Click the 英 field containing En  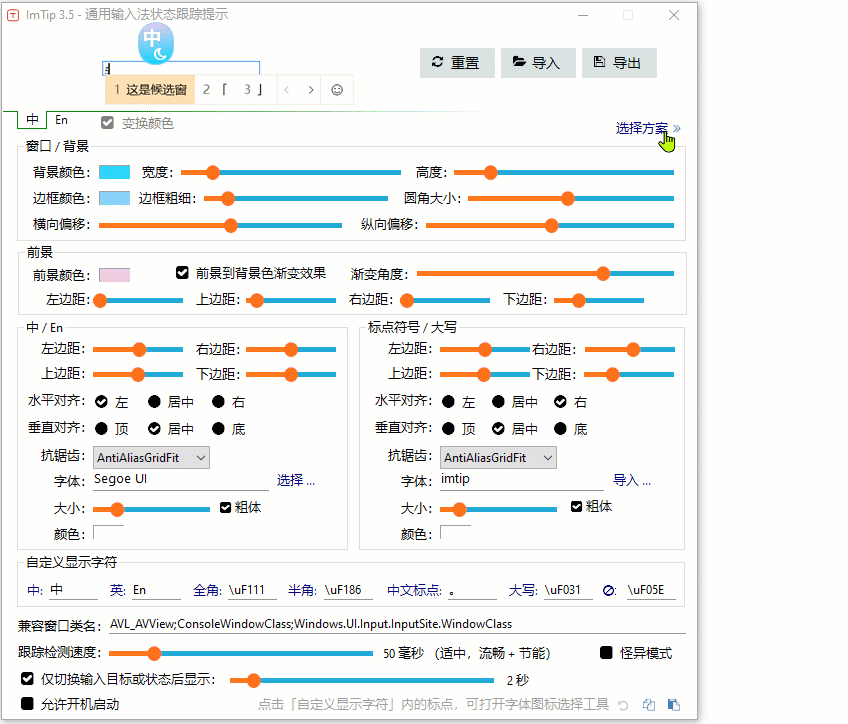pos(156,590)
